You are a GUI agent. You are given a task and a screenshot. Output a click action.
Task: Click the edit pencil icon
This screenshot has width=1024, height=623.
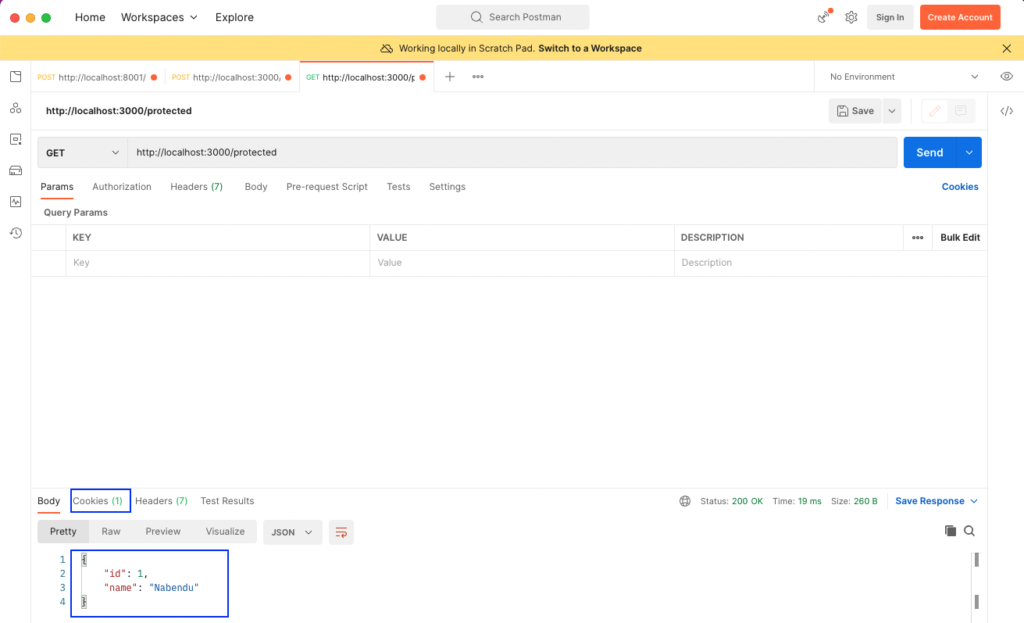click(935, 111)
